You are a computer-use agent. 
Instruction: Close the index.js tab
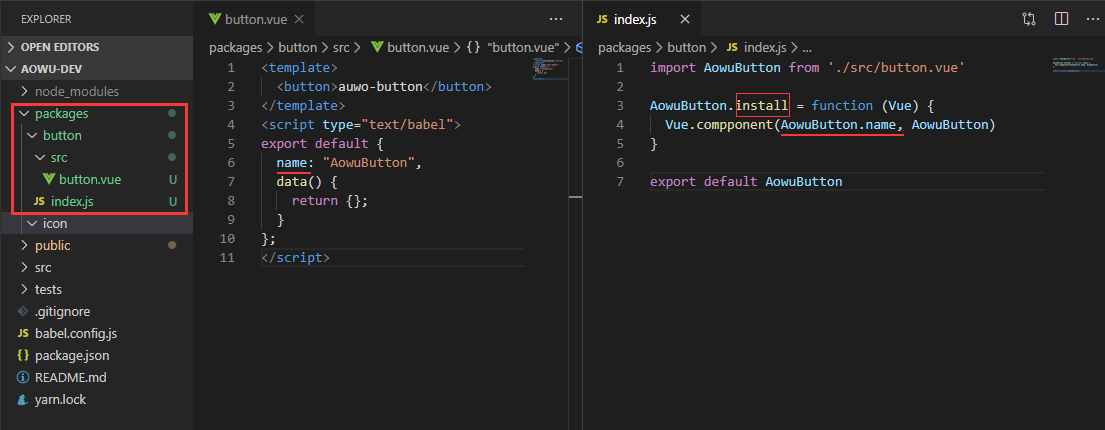684,20
